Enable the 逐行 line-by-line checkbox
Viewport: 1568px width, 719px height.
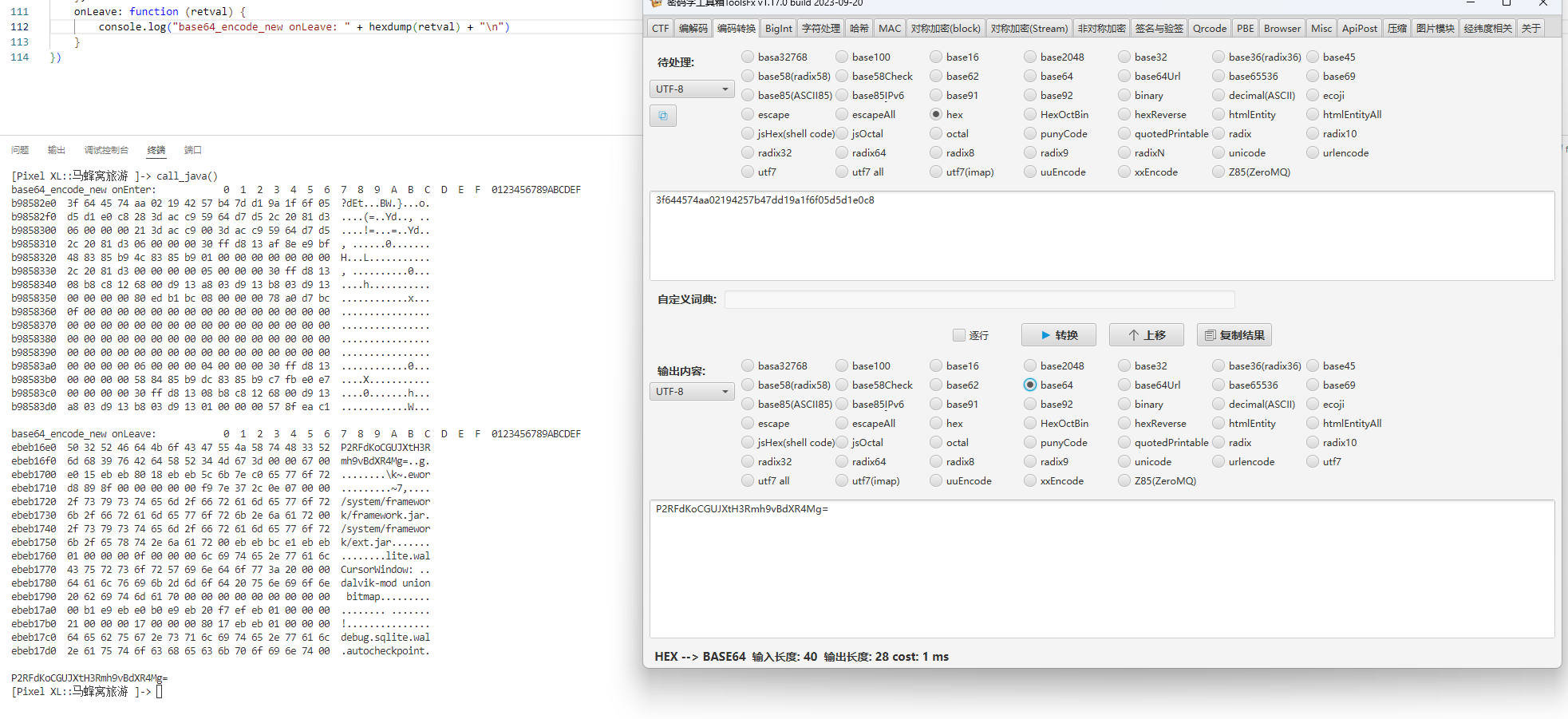click(x=959, y=335)
